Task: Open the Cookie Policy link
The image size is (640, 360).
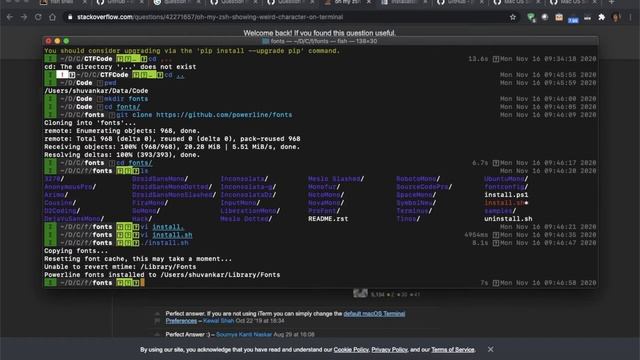Action: tap(351, 350)
